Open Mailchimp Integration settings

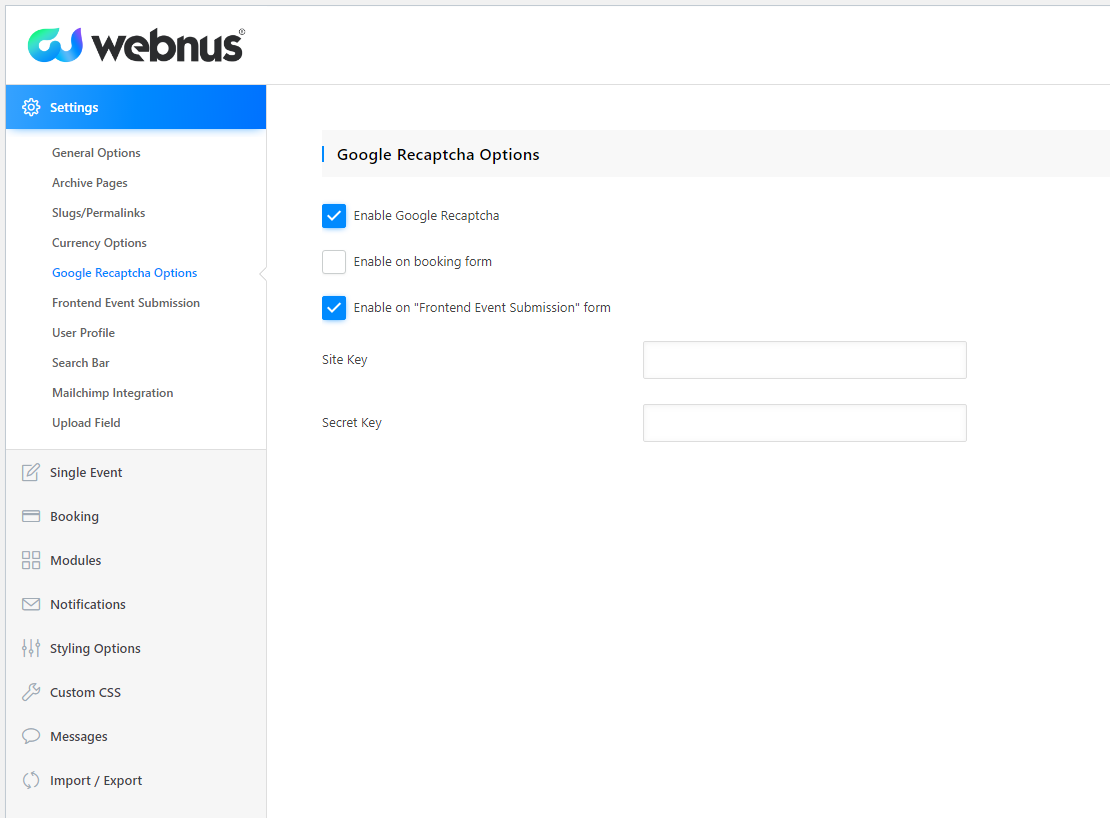[113, 393]
